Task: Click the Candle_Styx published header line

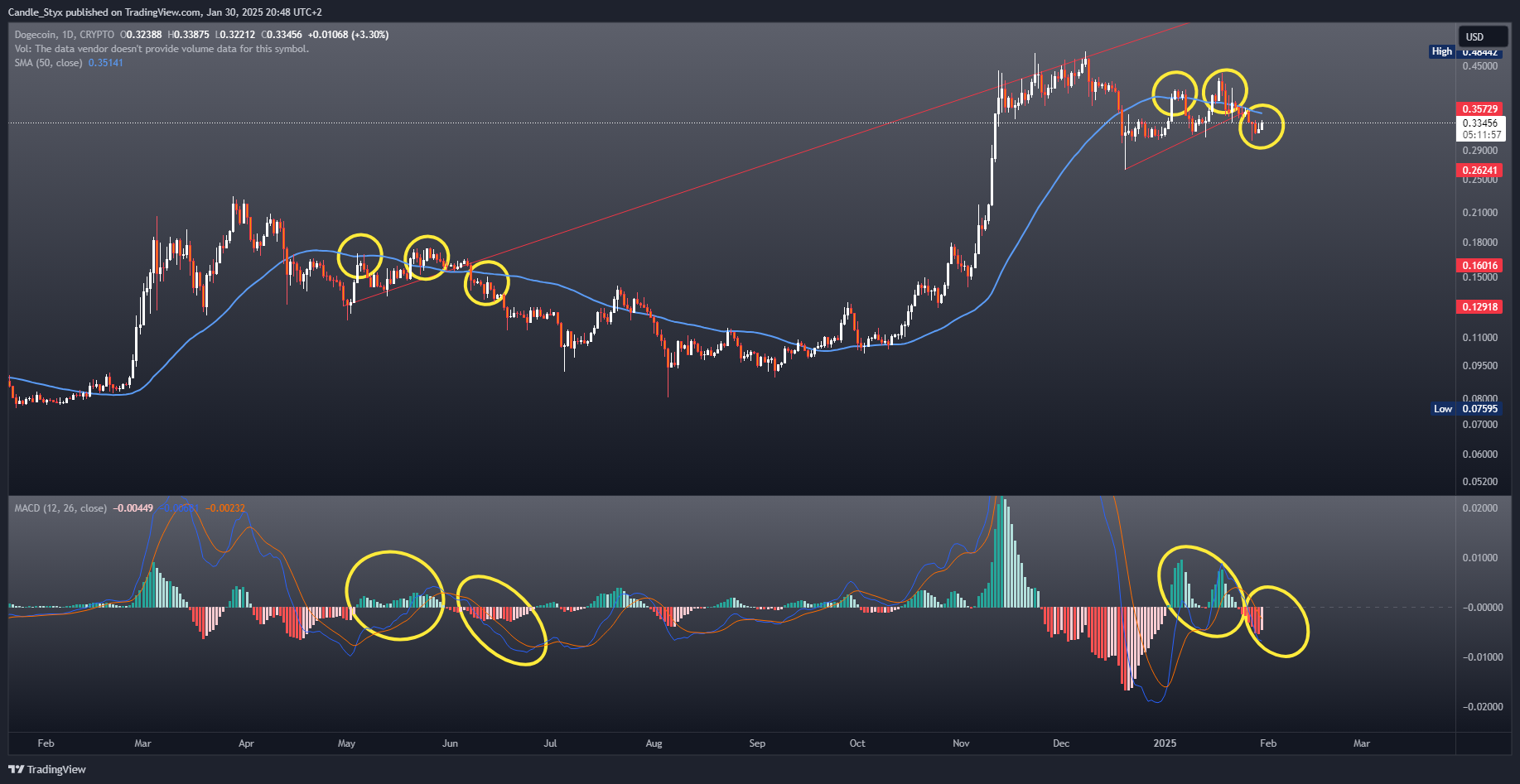Action: pos(165,12)
